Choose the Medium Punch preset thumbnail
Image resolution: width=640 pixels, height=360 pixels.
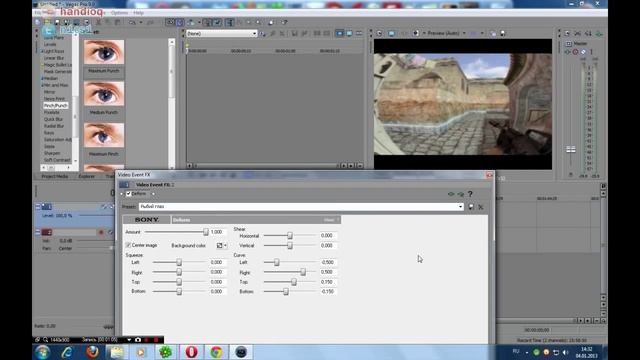104,94
